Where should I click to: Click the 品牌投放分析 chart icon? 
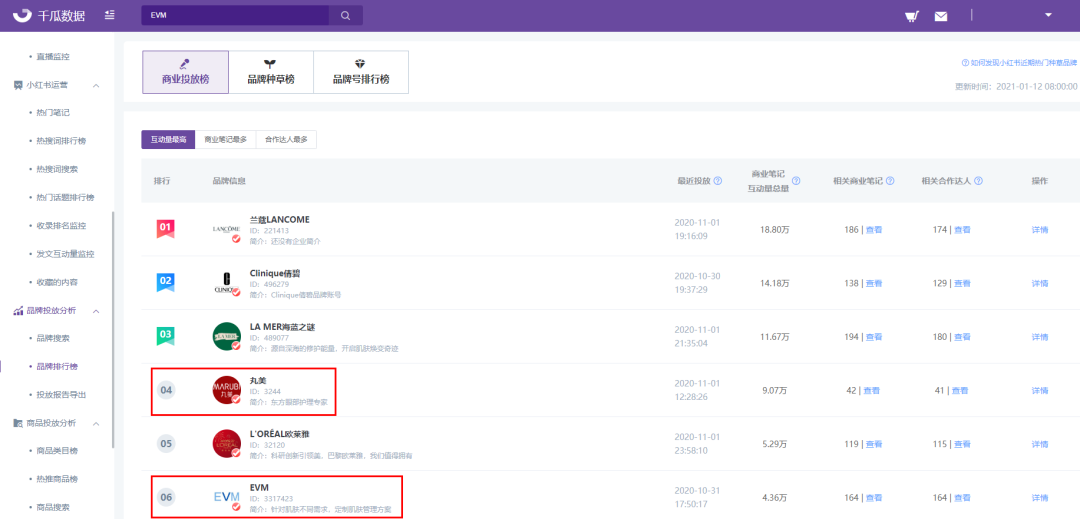pos(18,310)
